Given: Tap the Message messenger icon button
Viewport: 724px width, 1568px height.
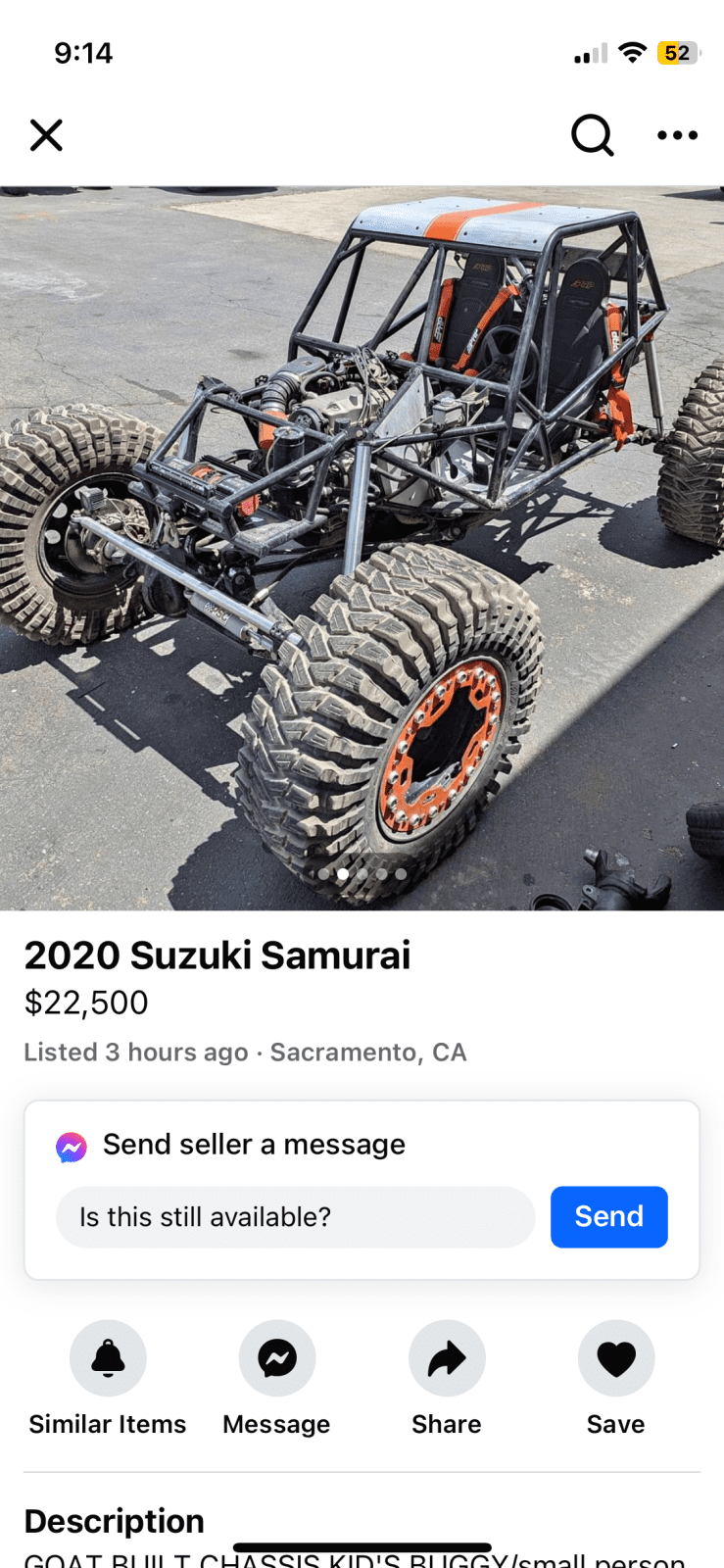Looking at the screenshot, I should pyautogui.click(x=277, y=1357).
